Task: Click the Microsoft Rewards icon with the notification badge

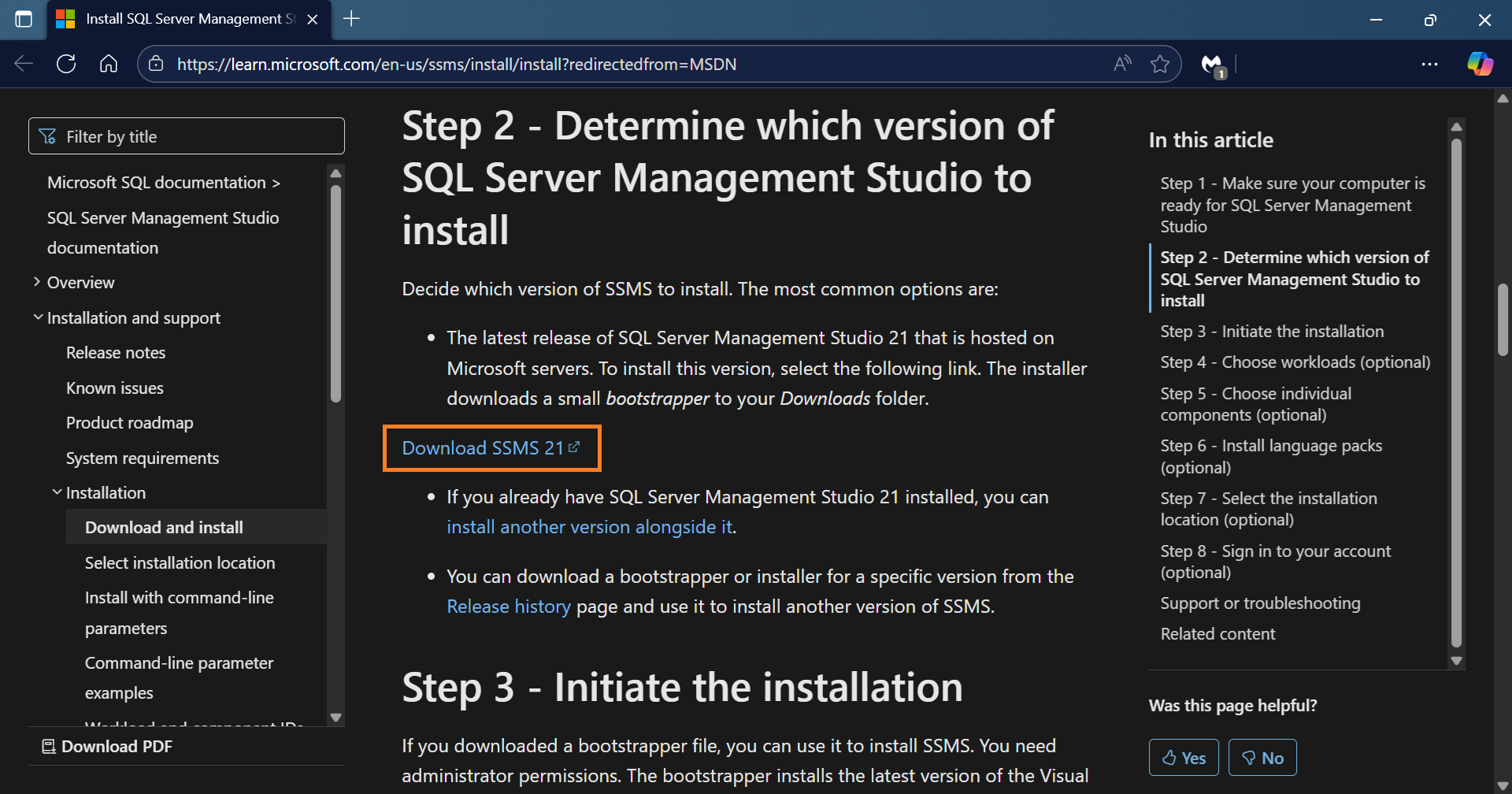Action: (1212, 64)
